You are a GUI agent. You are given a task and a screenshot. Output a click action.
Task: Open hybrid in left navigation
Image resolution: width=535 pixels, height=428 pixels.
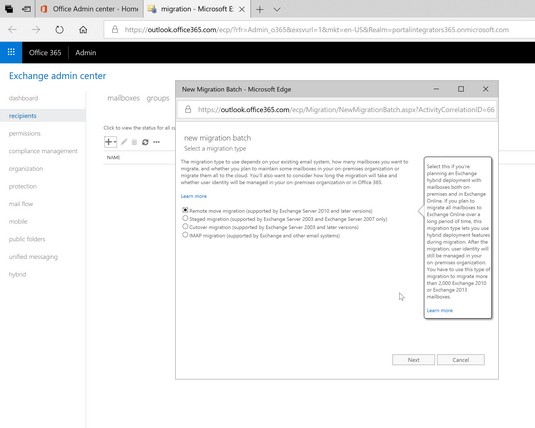(17, 274)
